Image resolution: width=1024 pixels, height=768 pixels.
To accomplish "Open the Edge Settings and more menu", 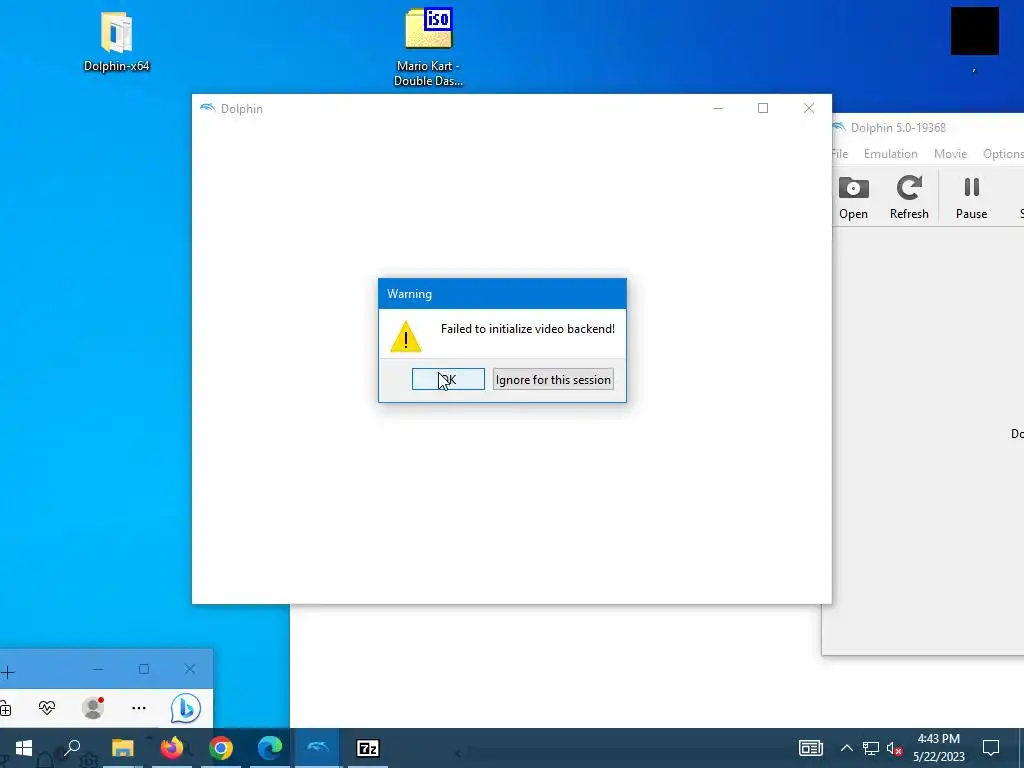I will coord(138,708).
